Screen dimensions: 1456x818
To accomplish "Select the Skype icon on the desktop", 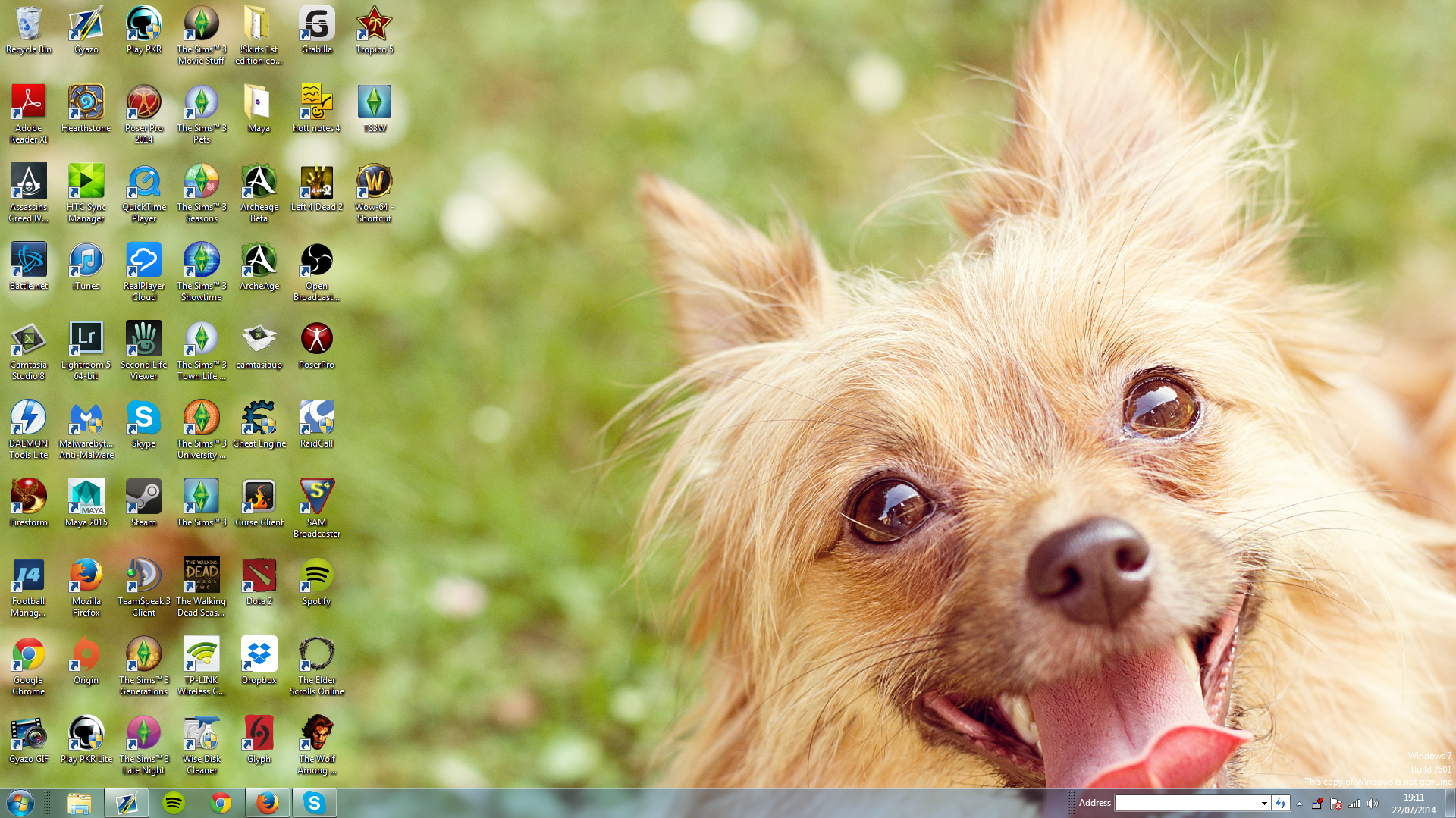I will (144, 425).
